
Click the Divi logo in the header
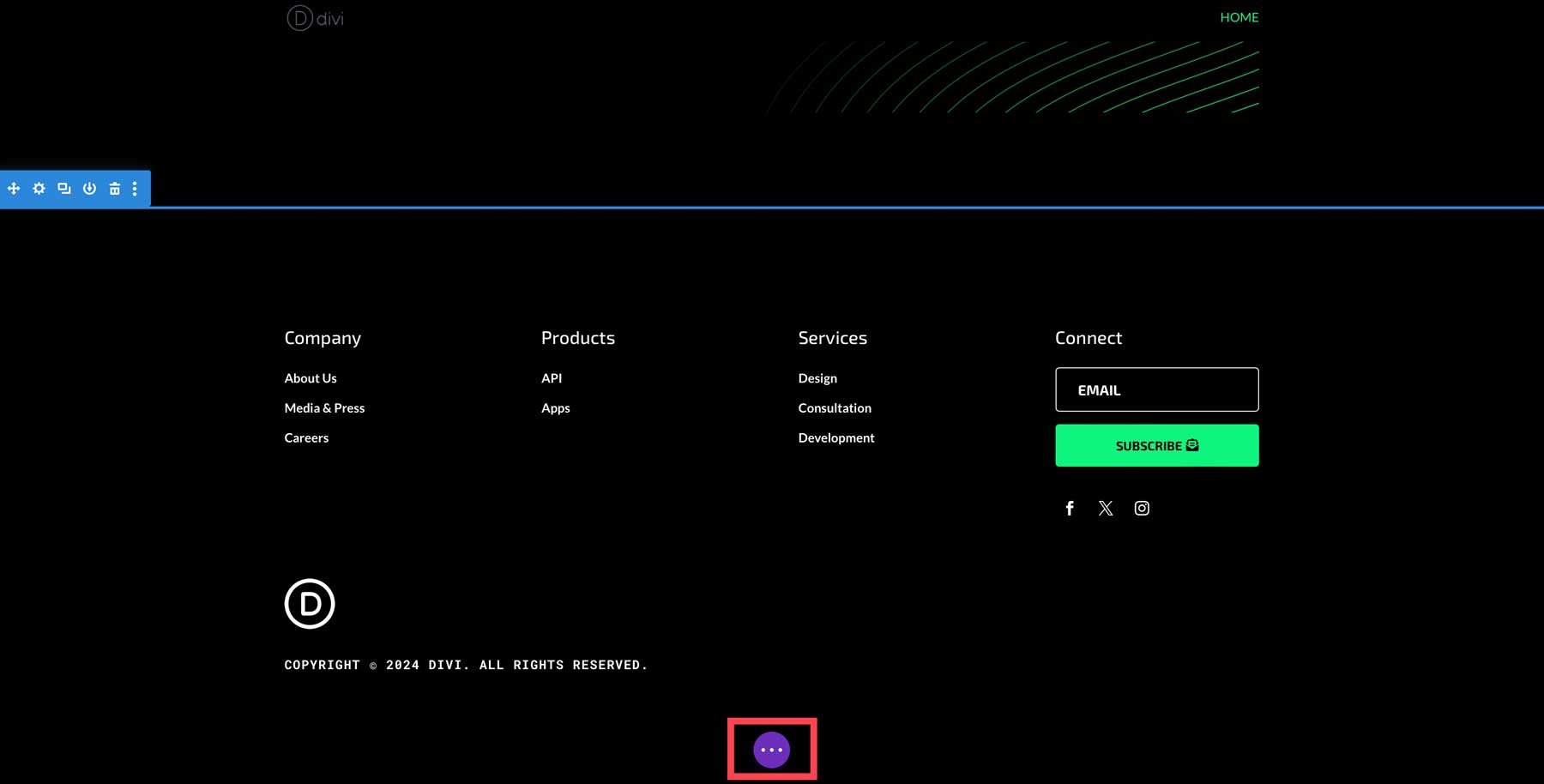pos(314,18)
